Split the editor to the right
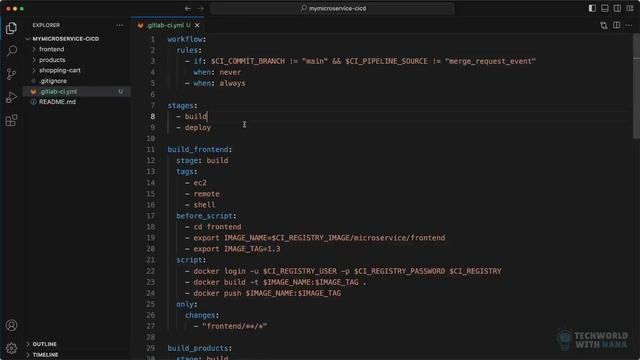This screenshot has height=360, width=640. (x=616, y=25)
